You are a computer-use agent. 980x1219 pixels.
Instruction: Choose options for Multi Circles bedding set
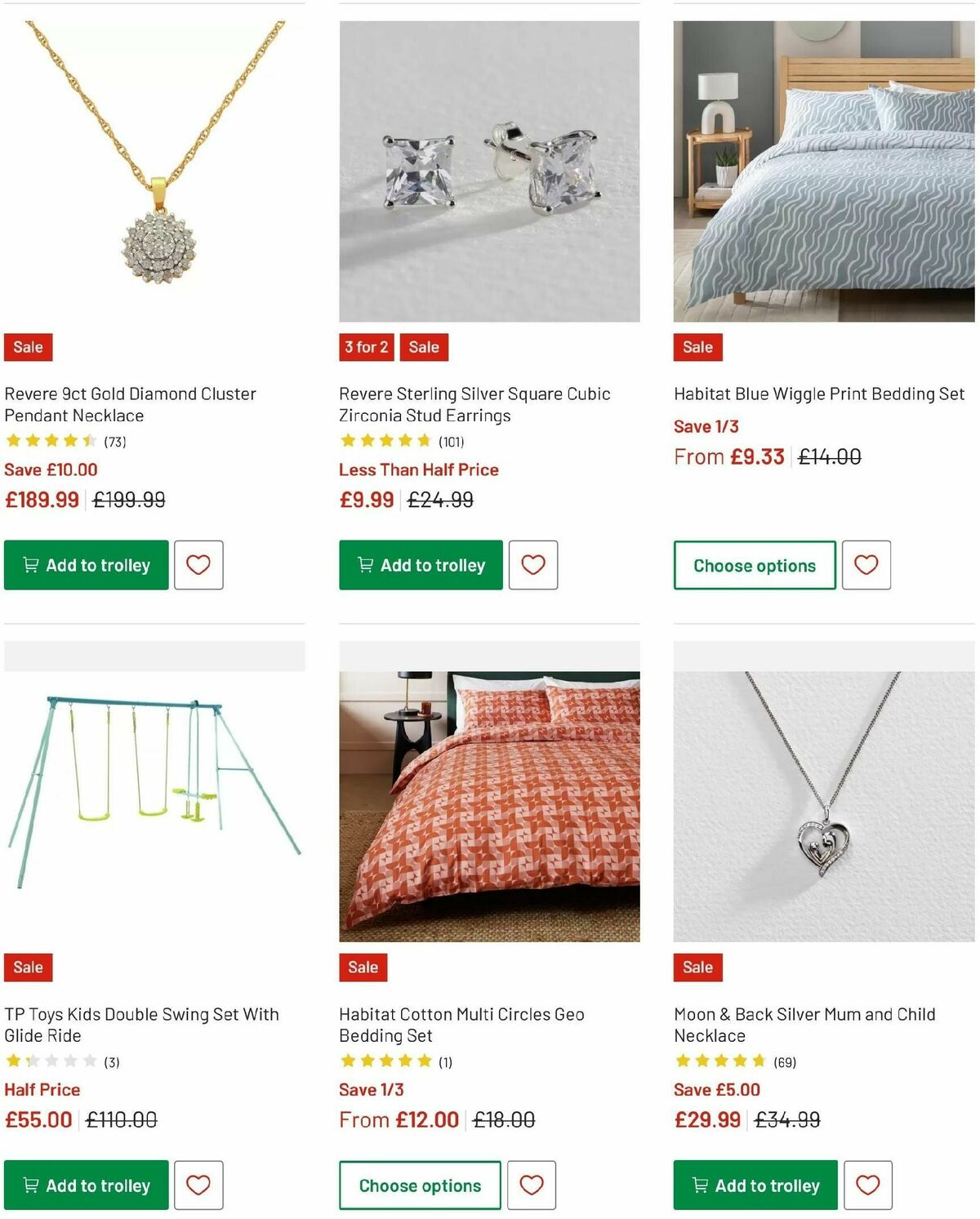[x=419, y=1185]
